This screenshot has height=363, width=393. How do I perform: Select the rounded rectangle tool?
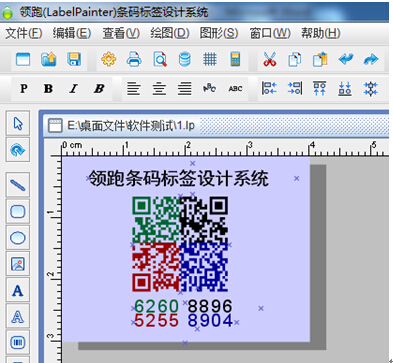[18, 212]
